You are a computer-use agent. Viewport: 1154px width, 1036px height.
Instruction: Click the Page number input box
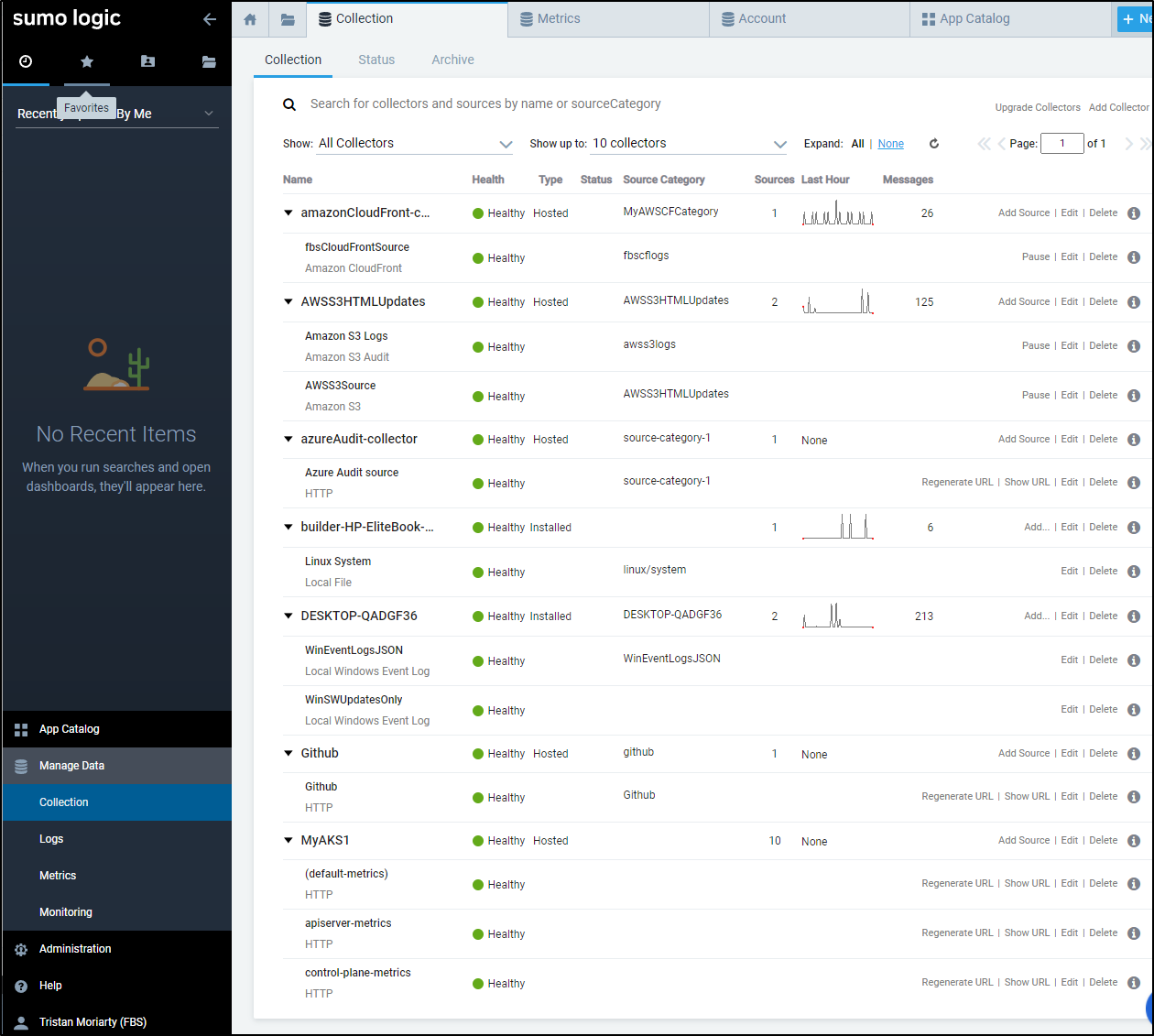pos(1062,144)
